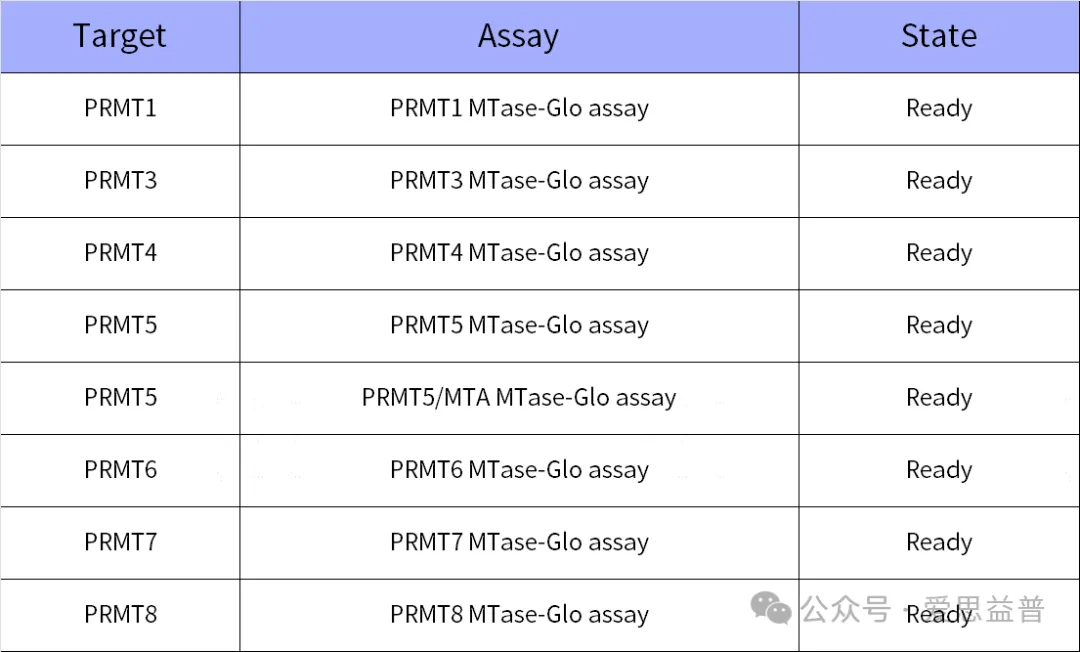Select the State column header
The image size is (1080, 652).
point(939,36)
